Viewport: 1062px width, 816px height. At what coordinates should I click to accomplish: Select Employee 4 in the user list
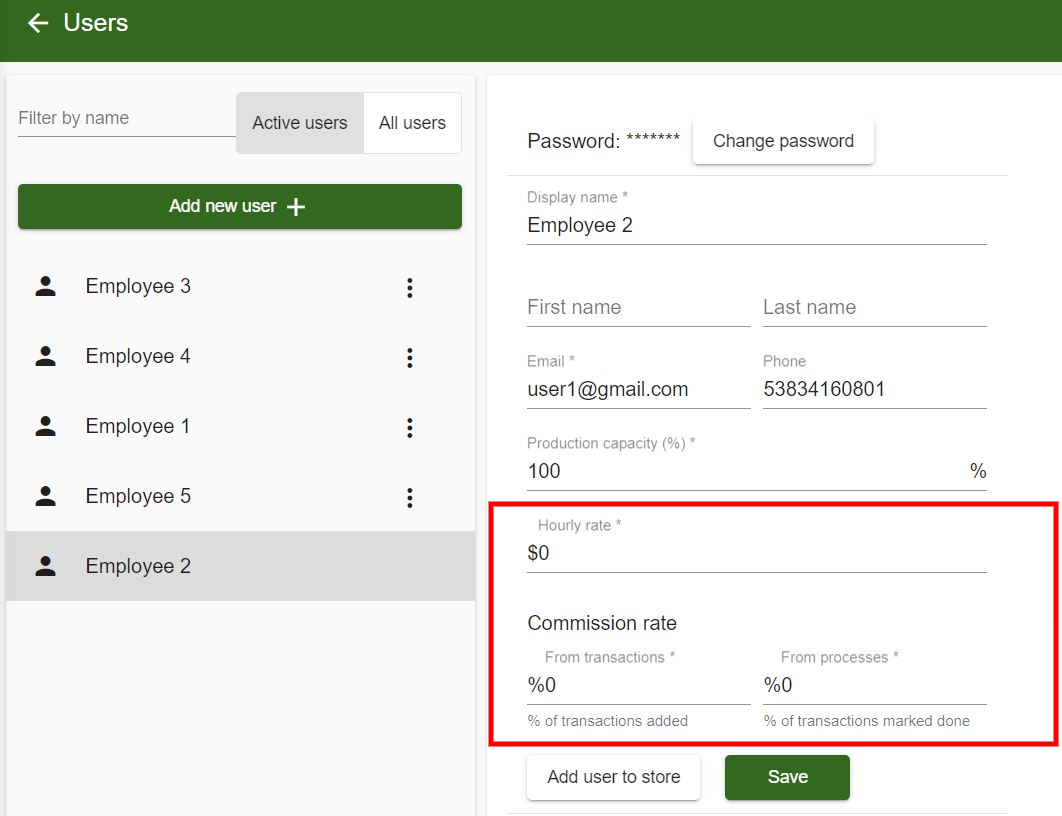[x=240, y=356]
